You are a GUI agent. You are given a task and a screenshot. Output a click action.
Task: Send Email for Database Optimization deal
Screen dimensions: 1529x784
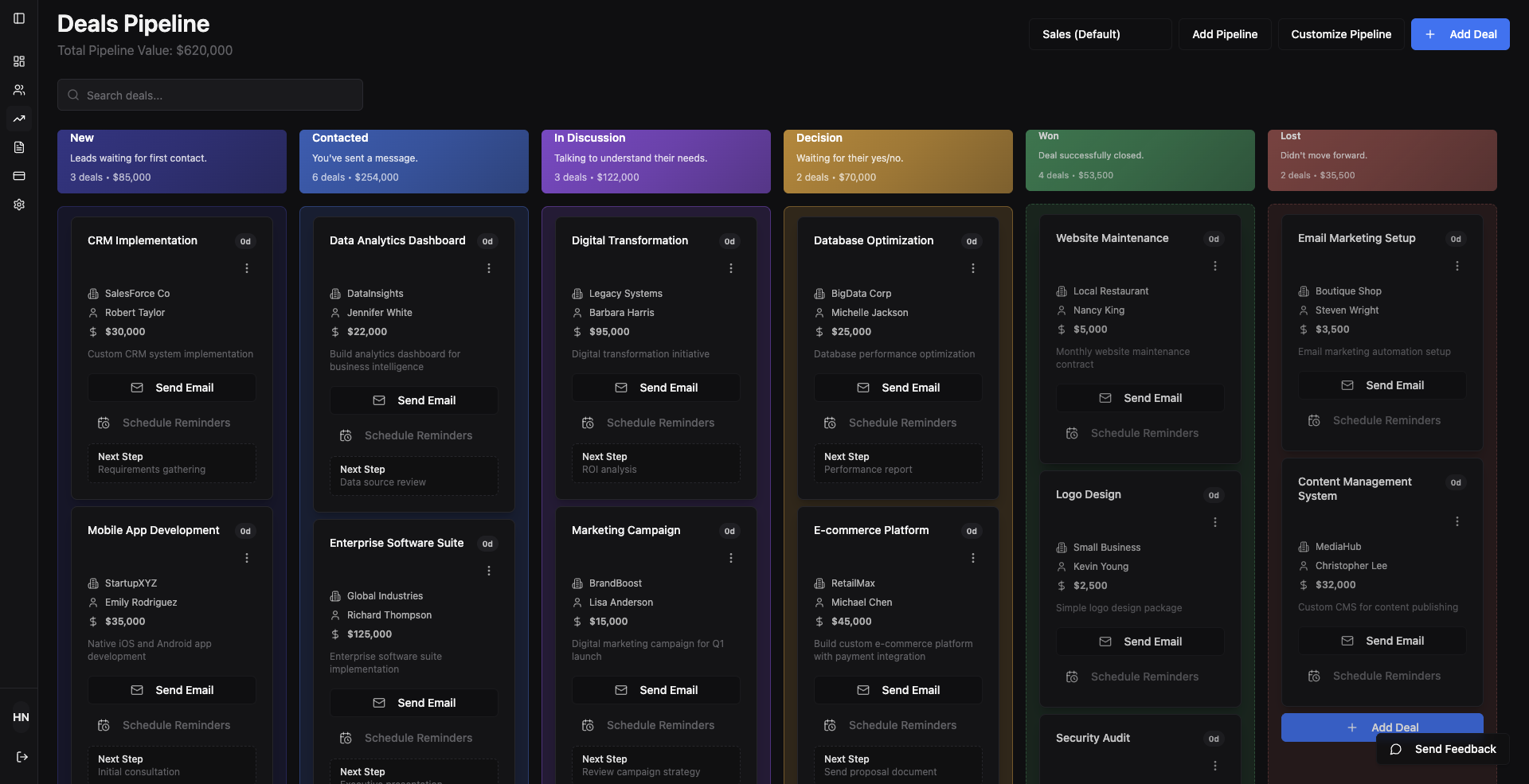pos(898,388)
